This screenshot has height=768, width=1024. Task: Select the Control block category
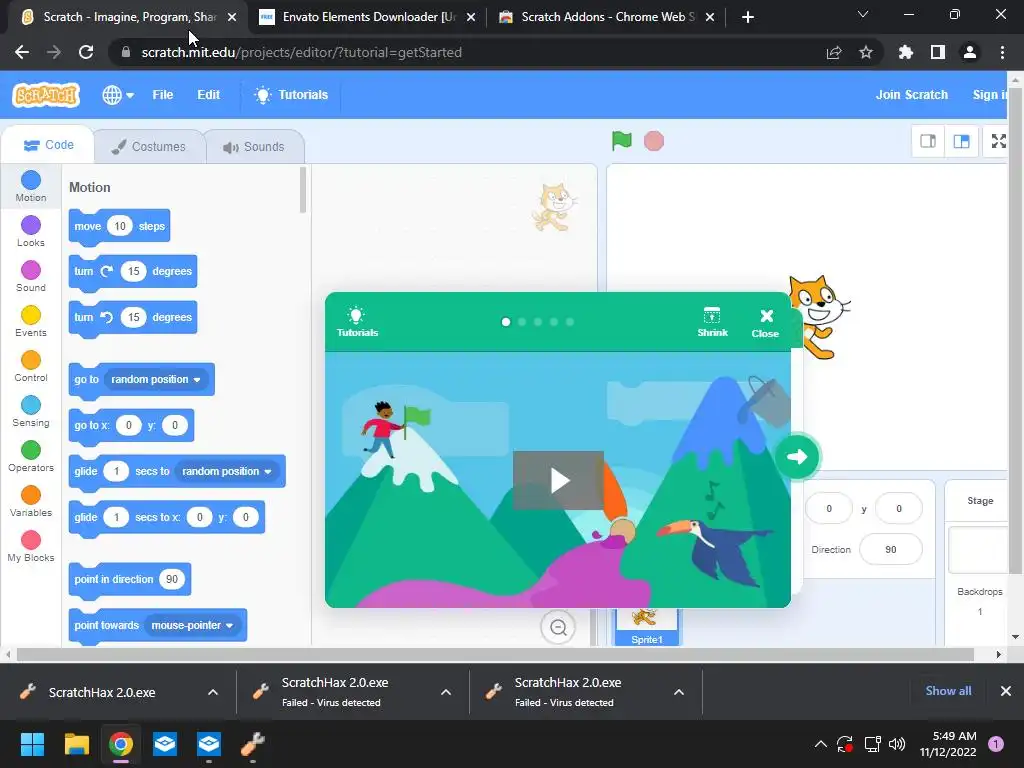(x=31, y=367)
